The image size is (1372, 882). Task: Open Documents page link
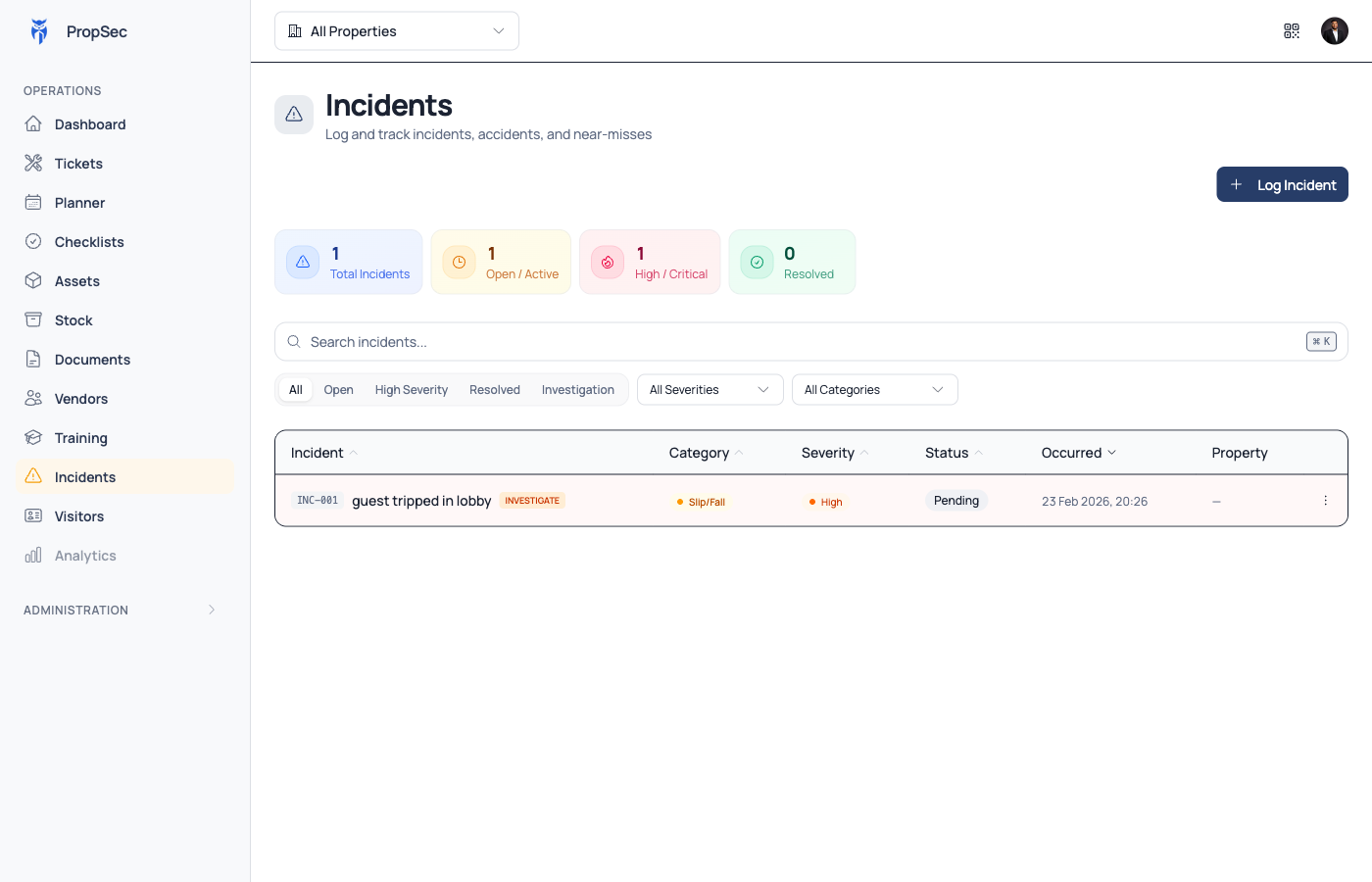[x=125, y=360]
